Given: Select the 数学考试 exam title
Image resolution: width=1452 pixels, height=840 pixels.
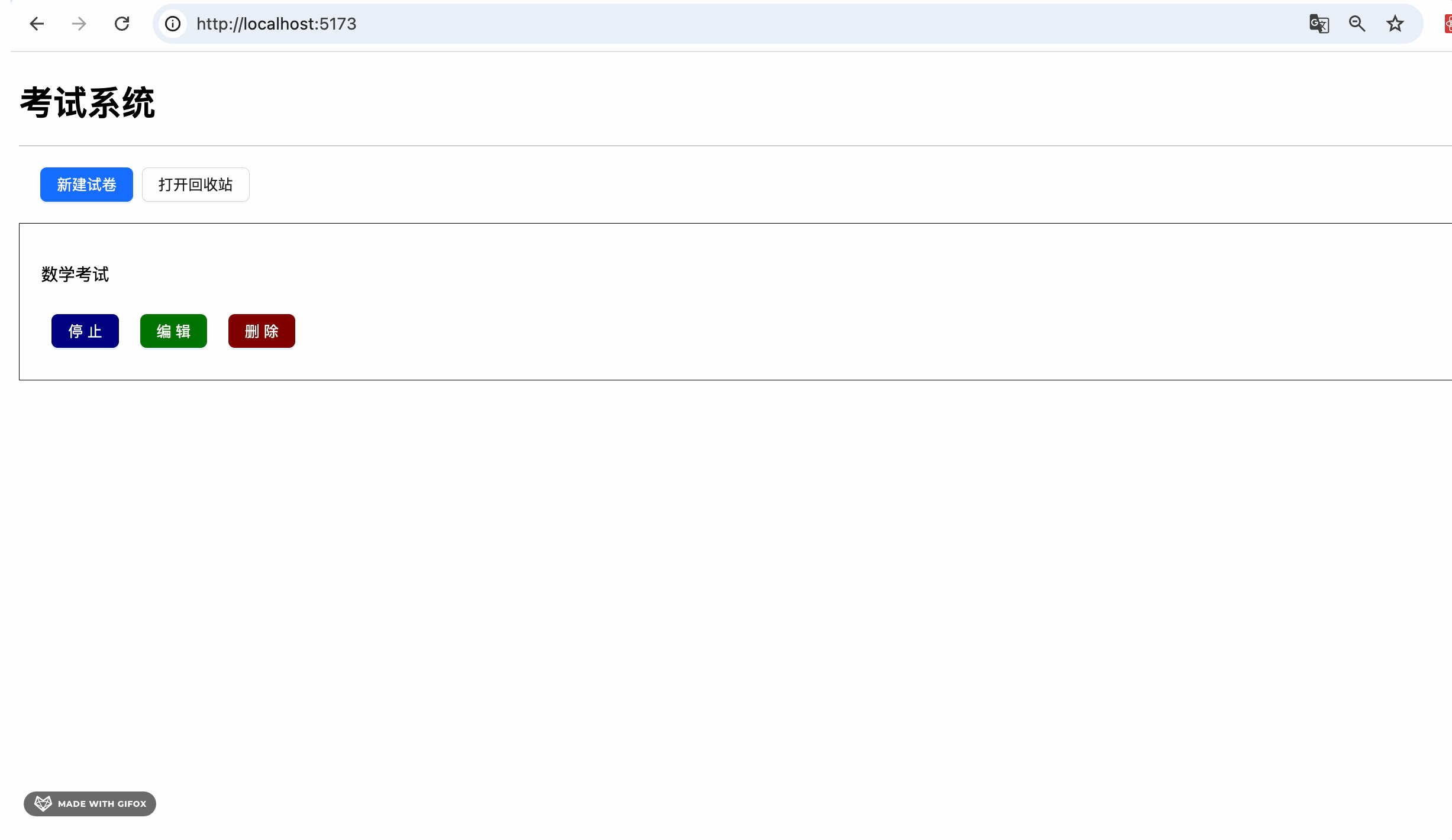Looking at the screenshot, I should [75, 274].
